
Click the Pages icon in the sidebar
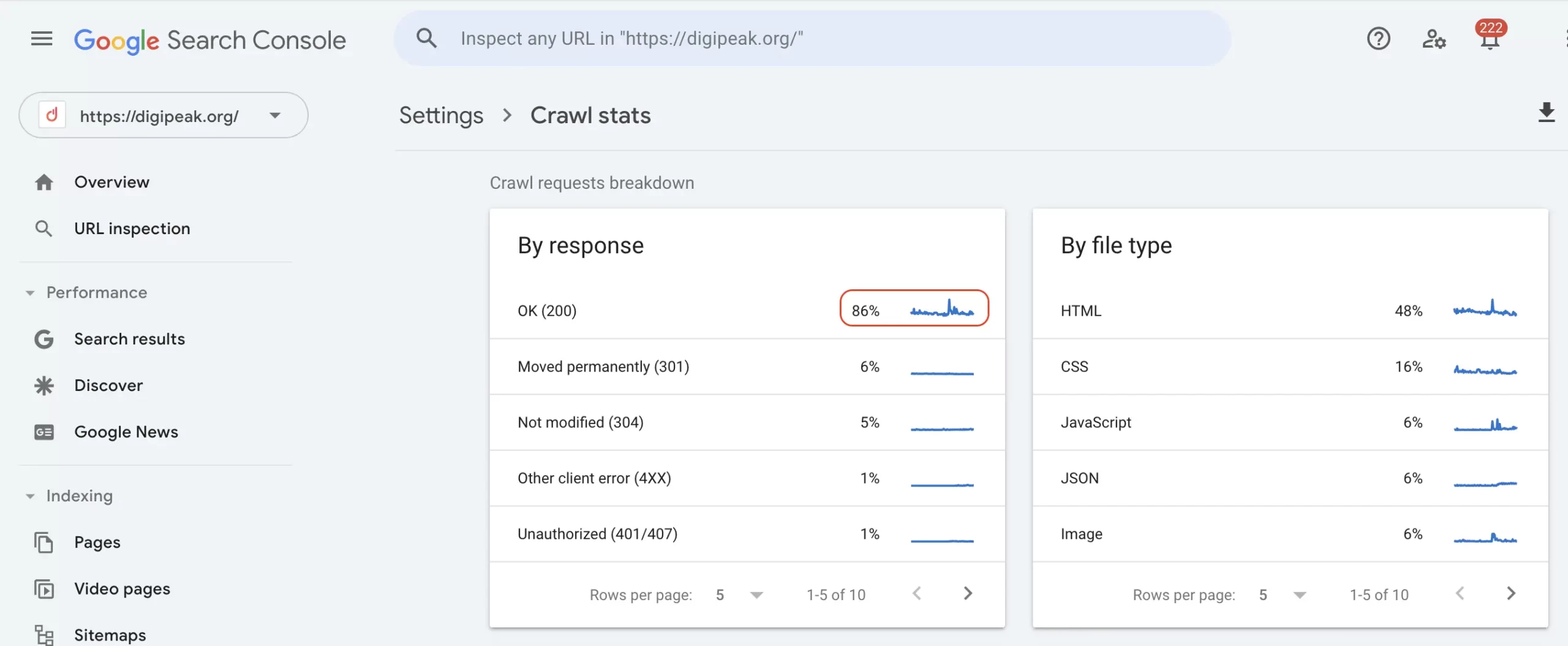(43, 542)
